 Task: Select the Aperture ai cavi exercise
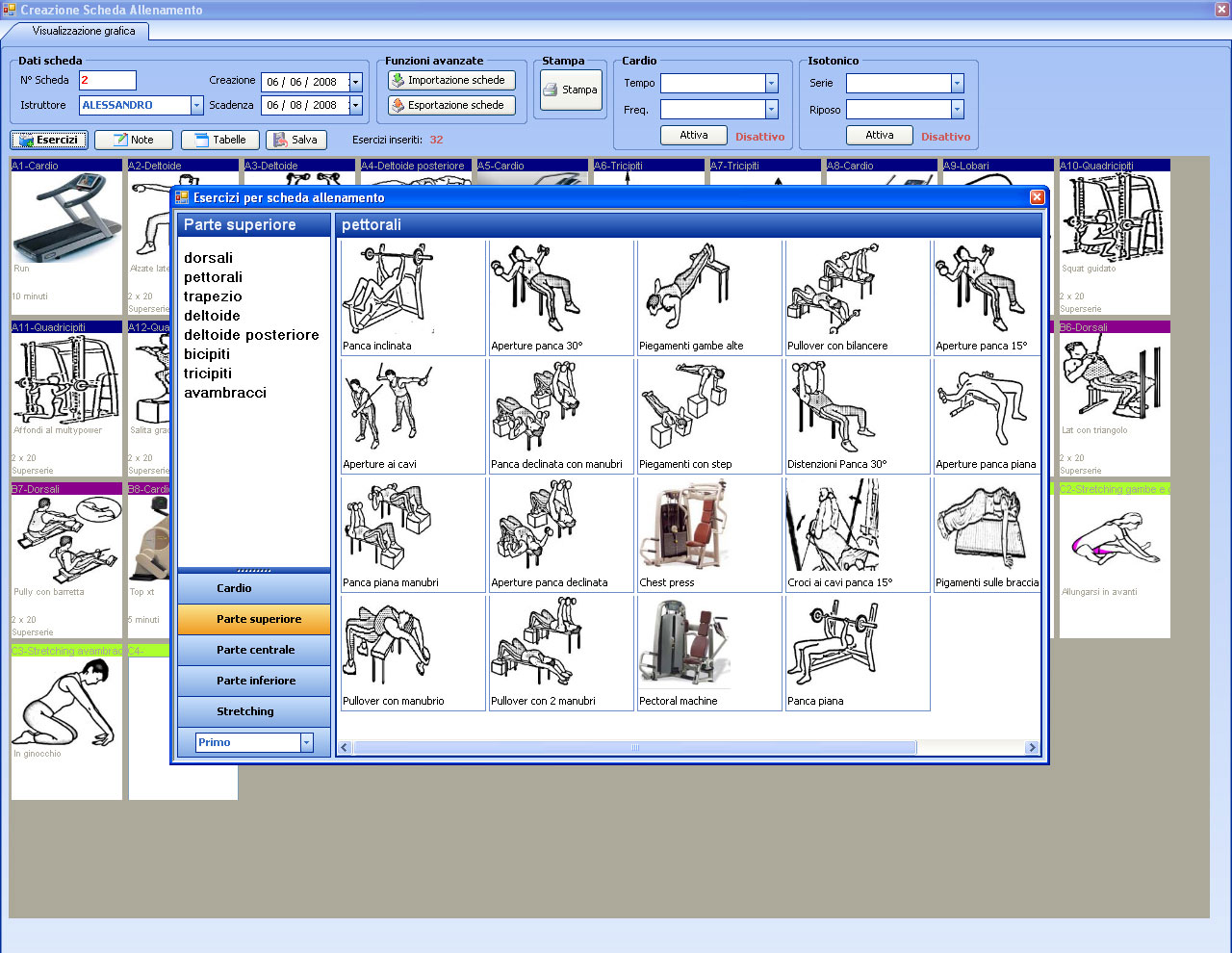pyautogui.click(x=388, y=409)
